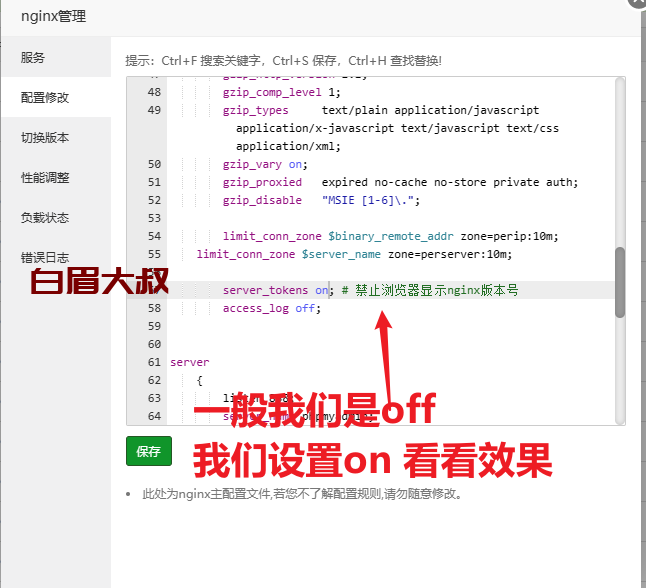Viewport: 646px width, 588px height.
Task: Click the gzip_disable "MSIE [1-6]\." line
Action: tap(321, 201)
